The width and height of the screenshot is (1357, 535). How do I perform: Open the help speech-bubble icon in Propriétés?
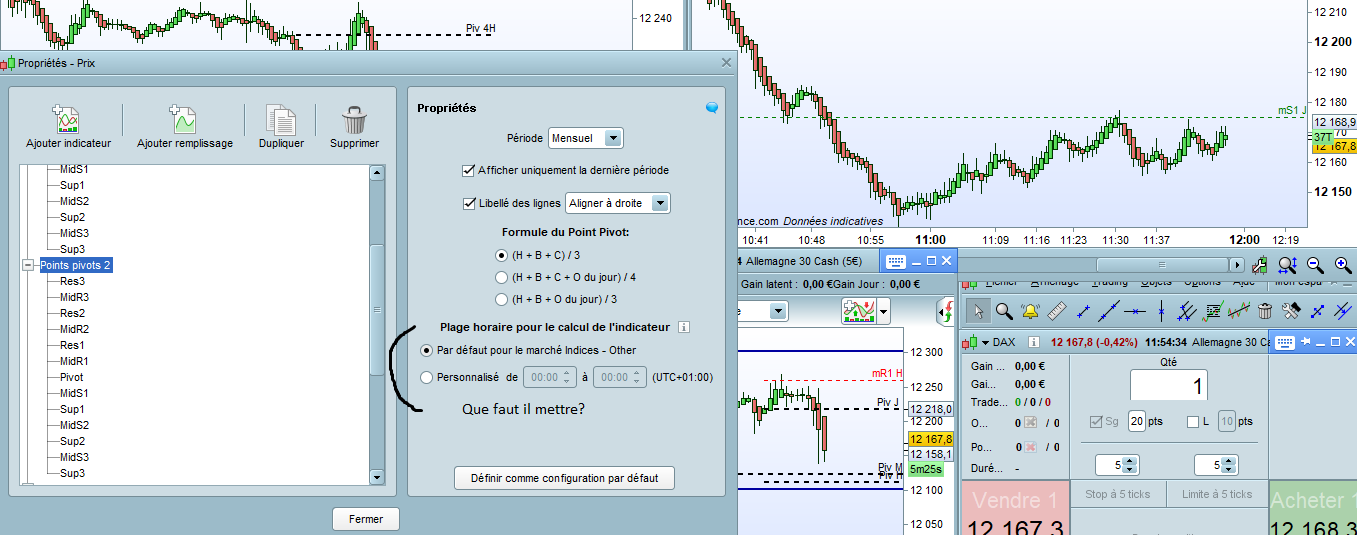[712, 107]
